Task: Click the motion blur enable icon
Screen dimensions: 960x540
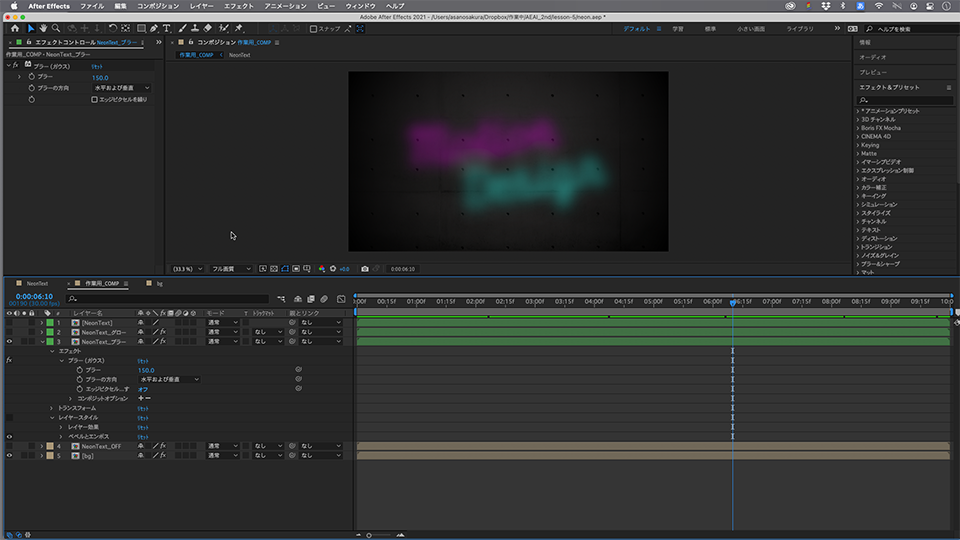Action: point(324,299)
